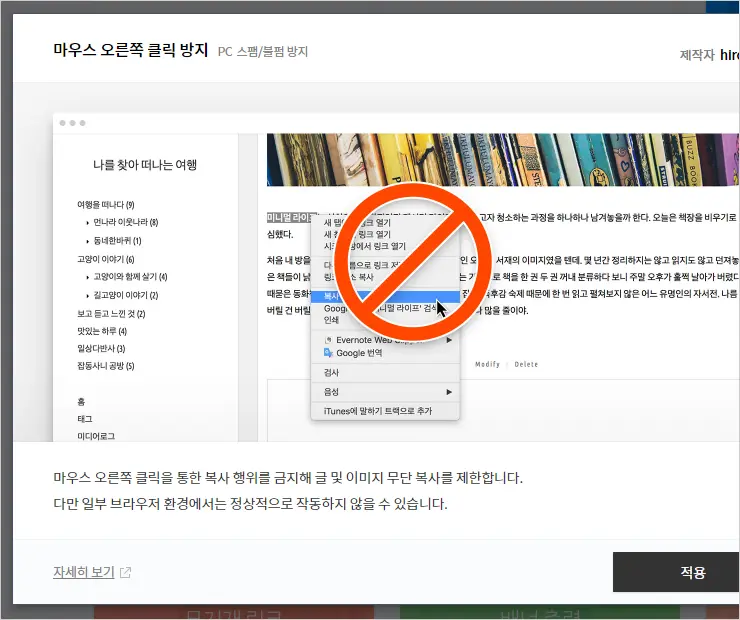Expand the 먼나라 이웃나라 (8) category

coord(88,222)
